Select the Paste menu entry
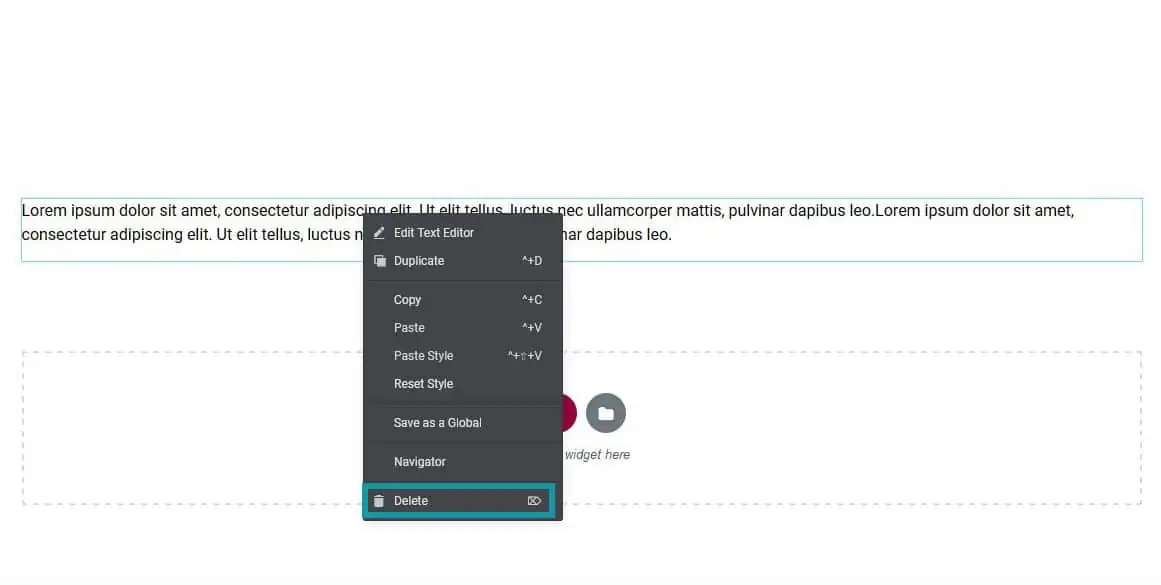This screenshot has height=585, width=1161. click(x=409, y=328)
